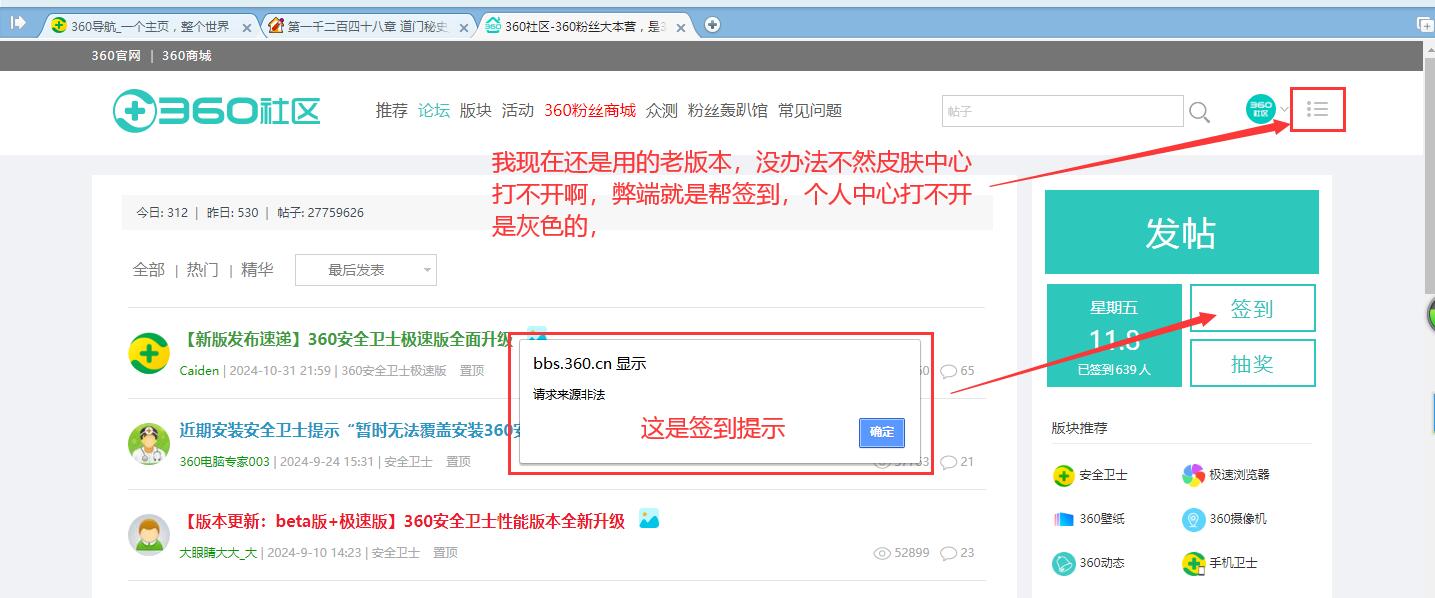
Task: Click the 安全卫士 board icon
Action: (1064, 475)
